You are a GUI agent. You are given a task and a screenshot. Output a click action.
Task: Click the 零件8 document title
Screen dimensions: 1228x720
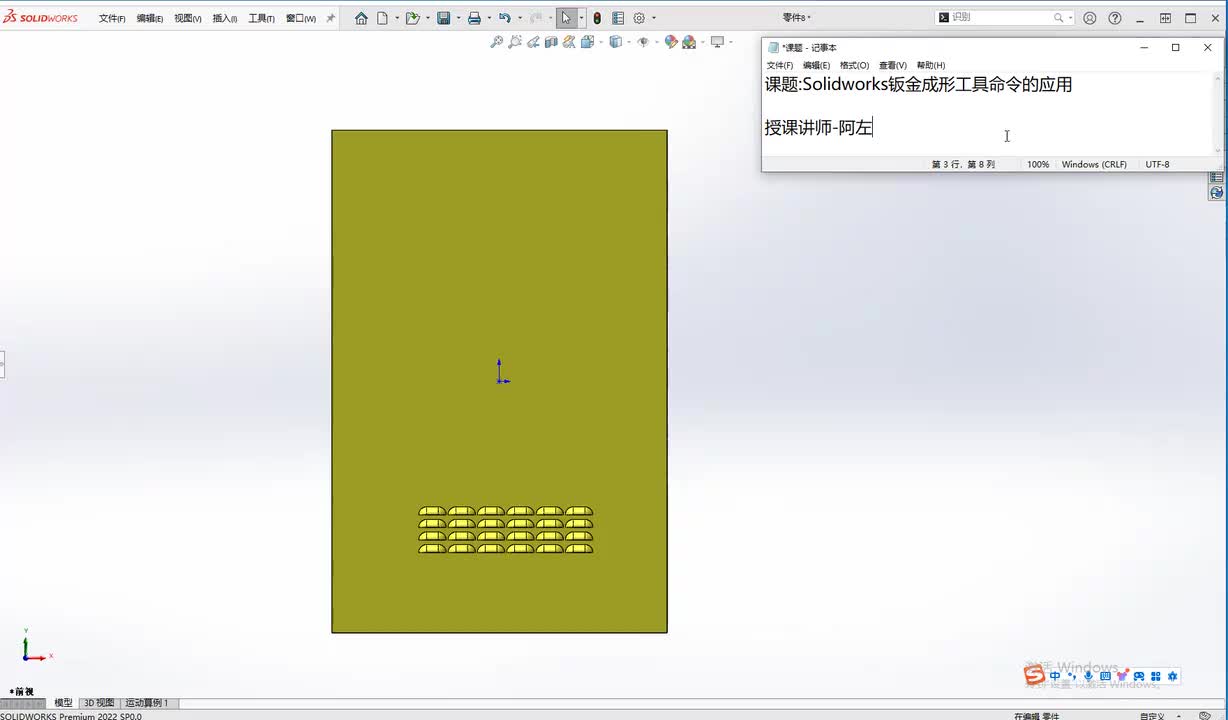pyautogui.click(x=796, y=18)
